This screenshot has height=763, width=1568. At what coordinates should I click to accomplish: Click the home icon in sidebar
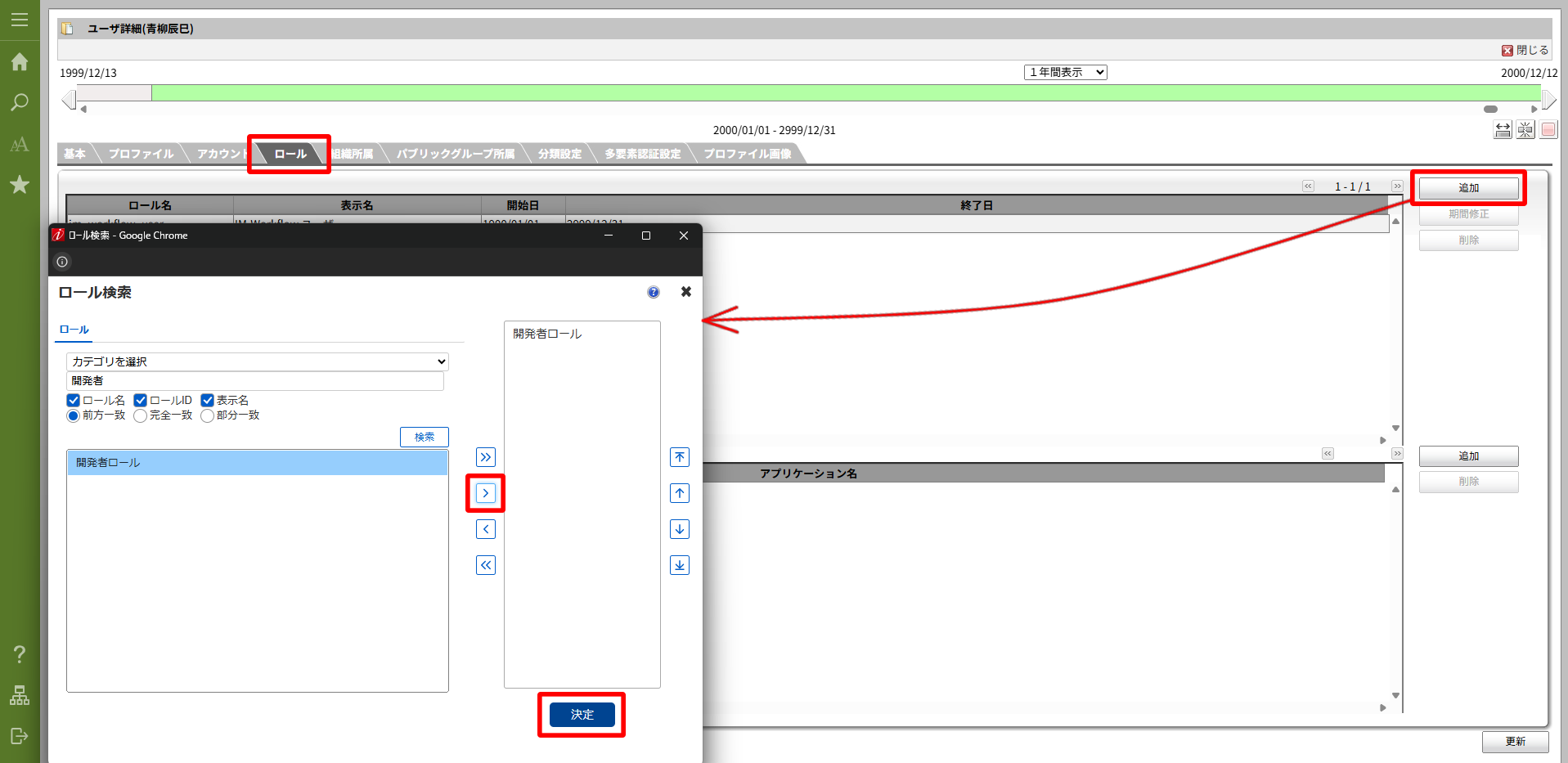[20, 62]
